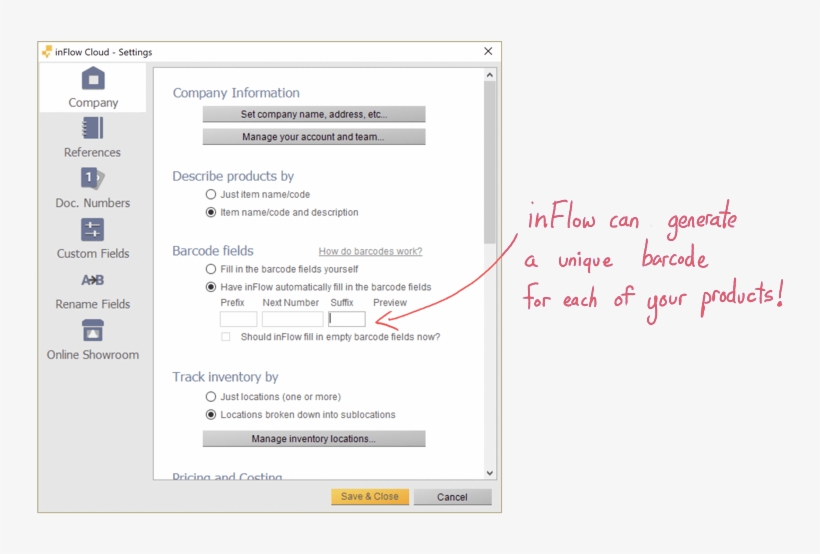The width and height of the screenshot is (820, 554).
Task: Click the 'Company Information' heading
Action: click(236, 93)
